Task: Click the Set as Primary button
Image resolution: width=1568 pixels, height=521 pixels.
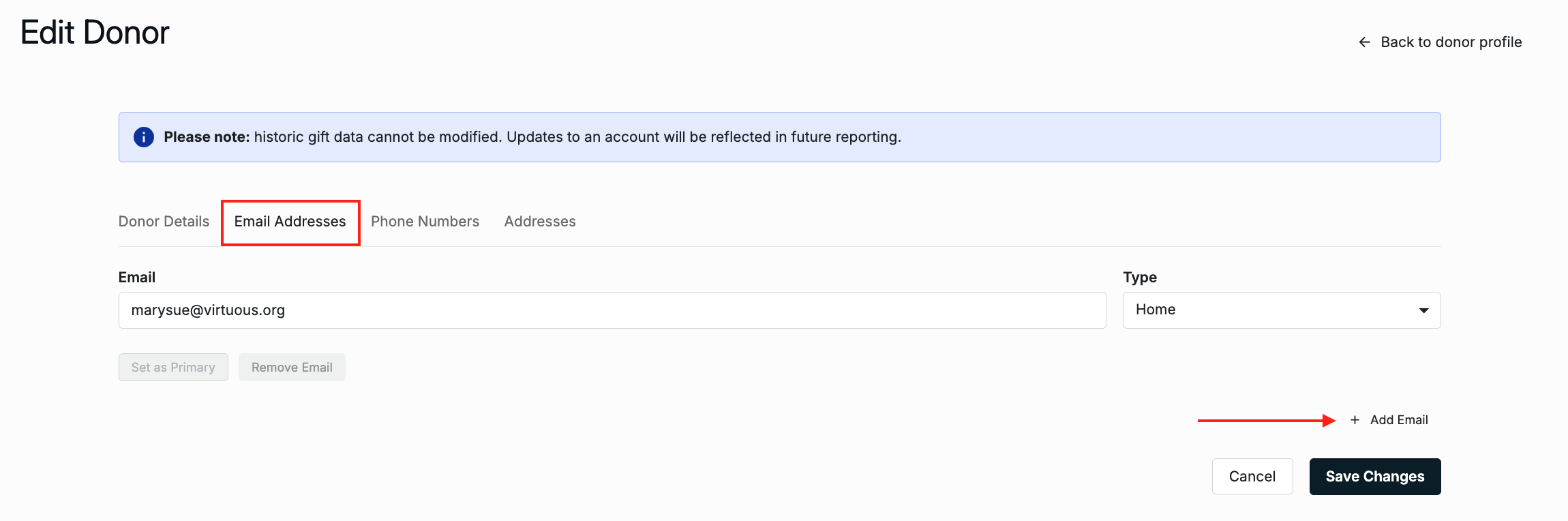Action: pyautogui.click(x=173, y=368)
